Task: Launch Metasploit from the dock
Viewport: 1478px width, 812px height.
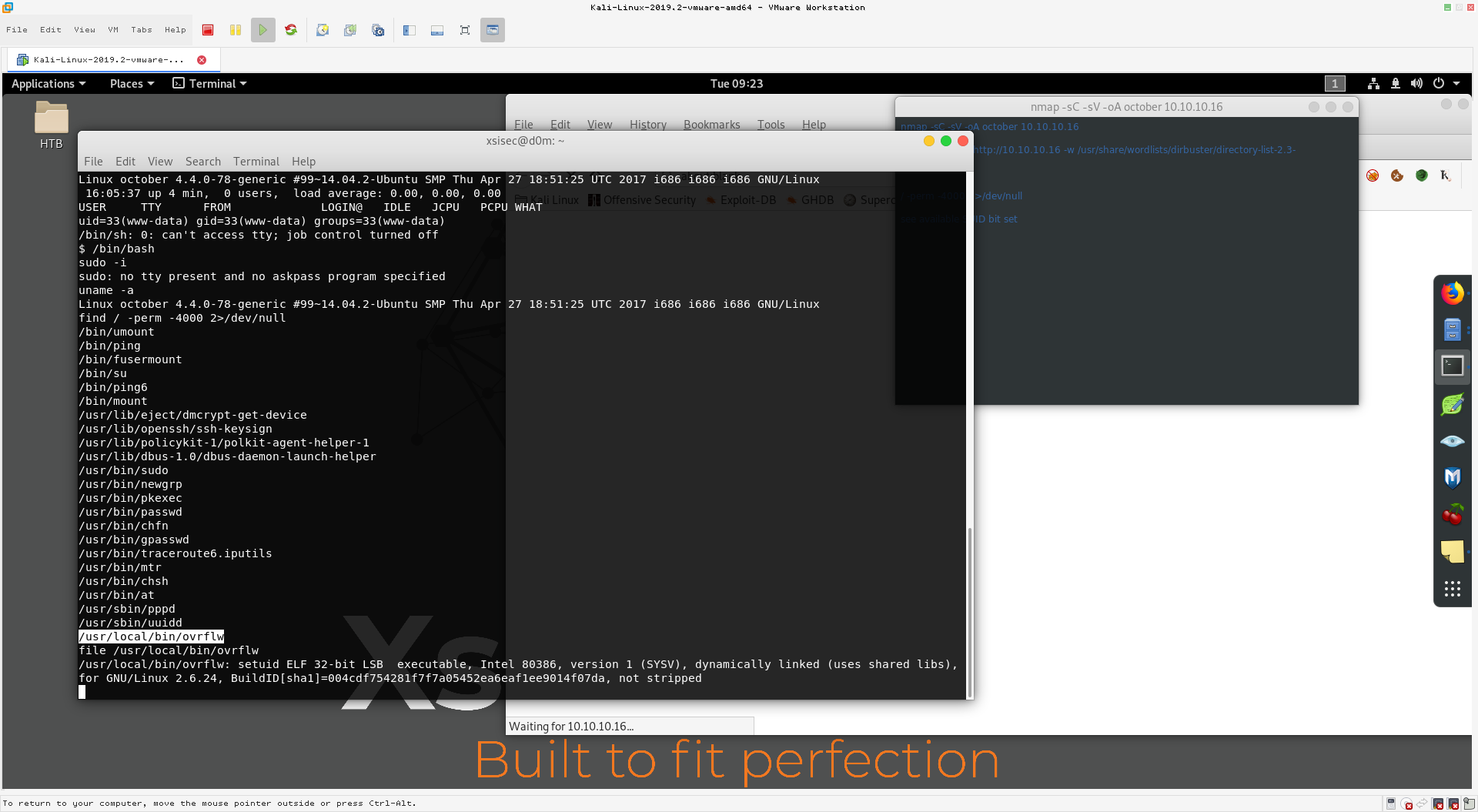Action: point(1453,478)
